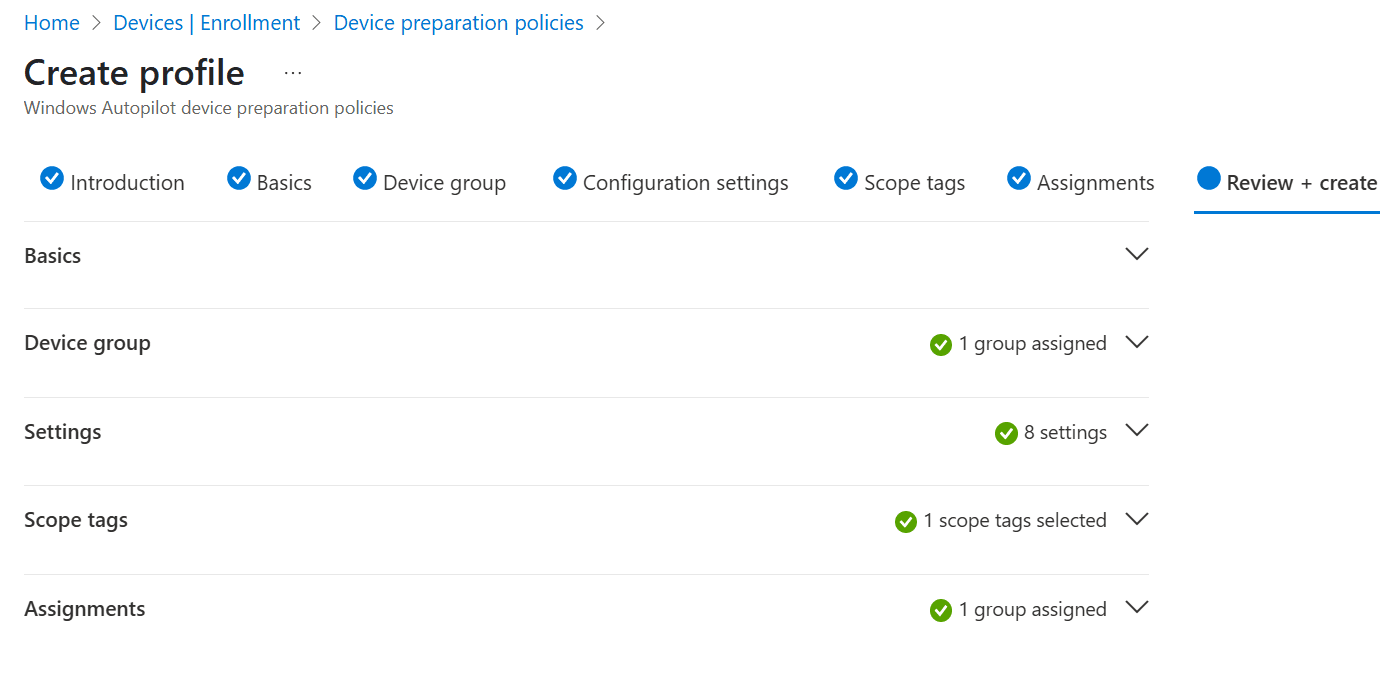Open the more options ellipsis beside Create profile

(x=293, y=73)
